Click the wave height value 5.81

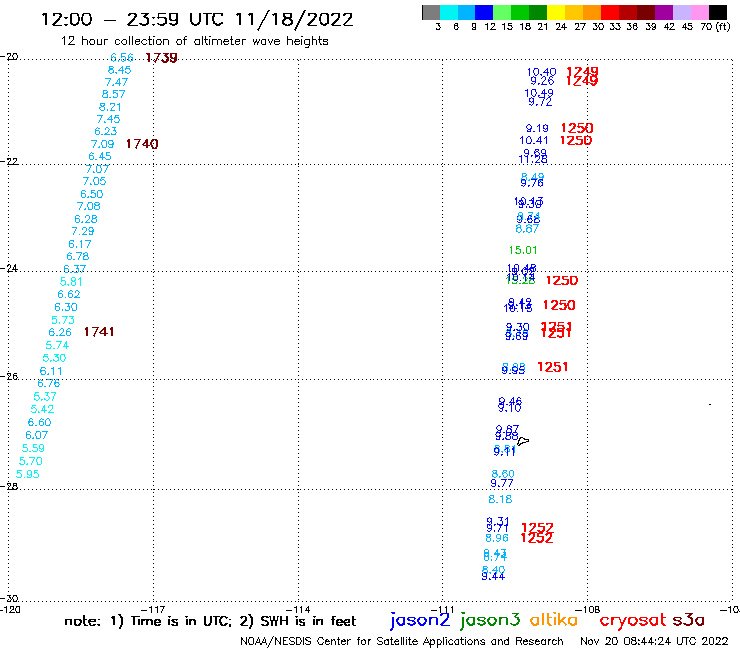coord(71,282)
